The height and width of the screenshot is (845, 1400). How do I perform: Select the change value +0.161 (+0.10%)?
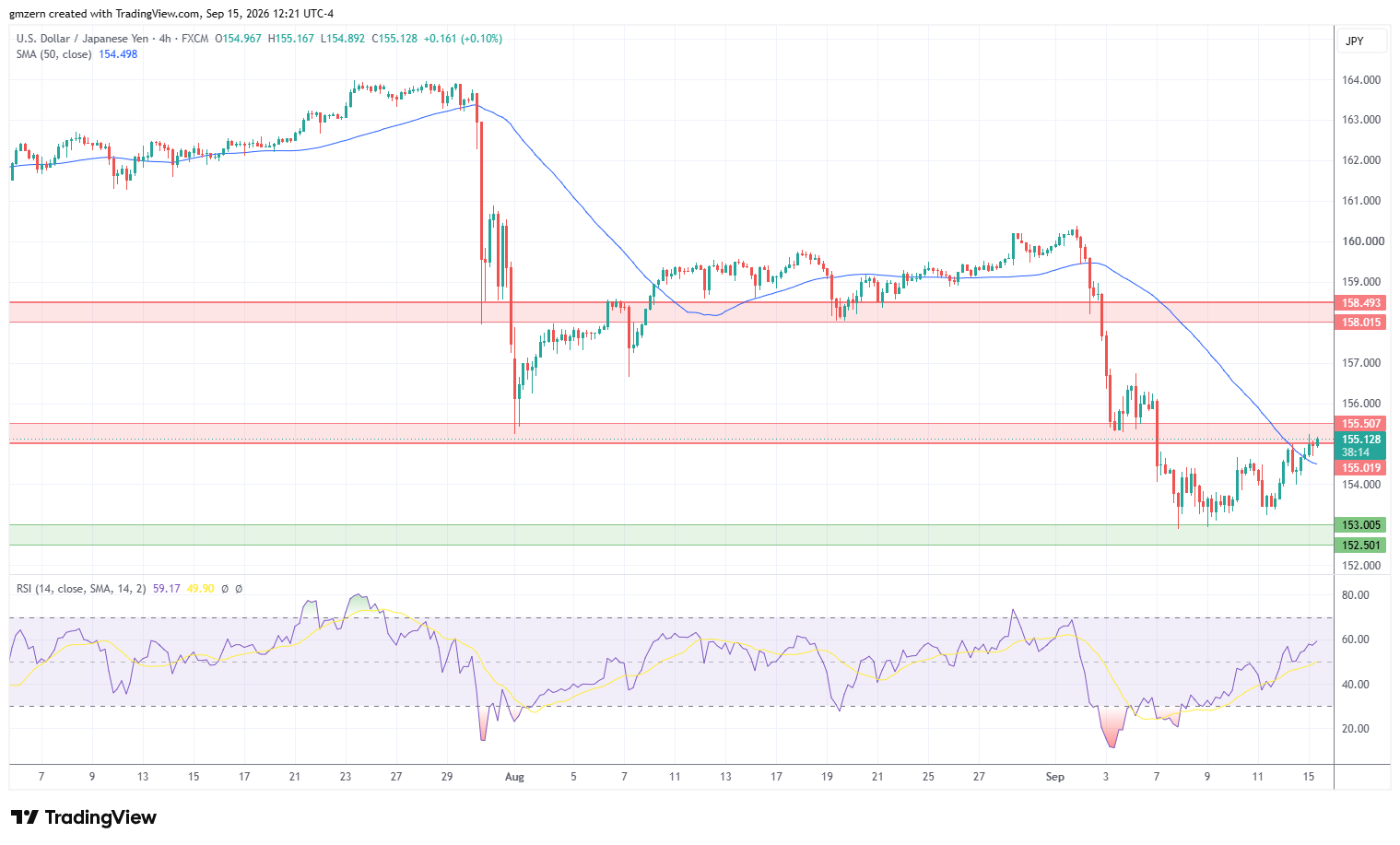coord(463,39)
